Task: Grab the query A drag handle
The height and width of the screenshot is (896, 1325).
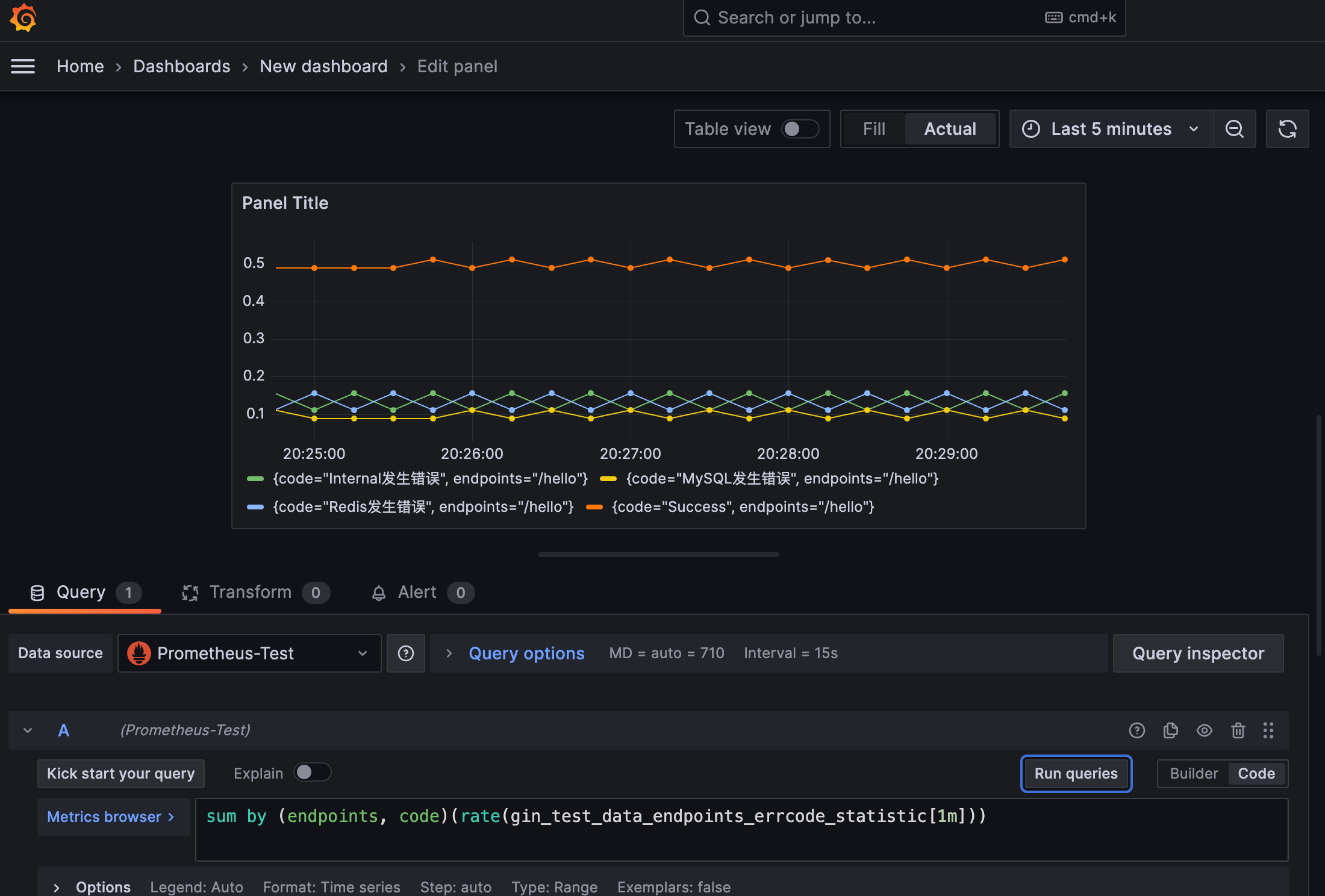Action: coord(1268,730)
